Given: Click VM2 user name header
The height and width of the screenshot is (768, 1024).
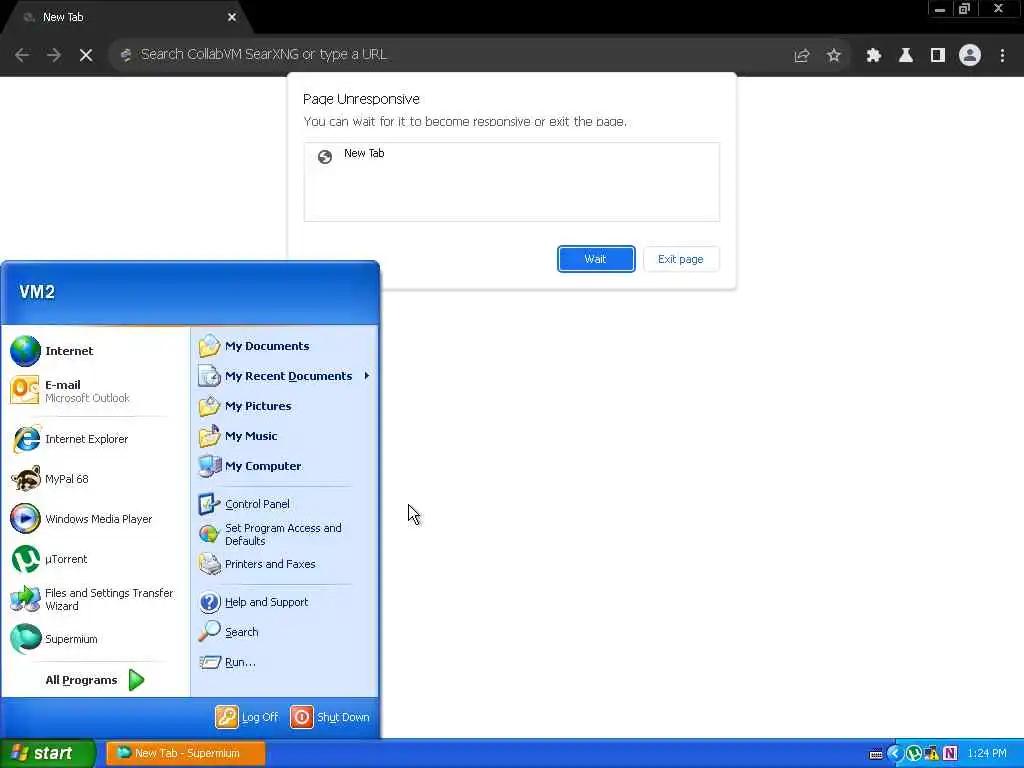Looking at the screenshot, I should pyautogui.click(x=37, y=292).
